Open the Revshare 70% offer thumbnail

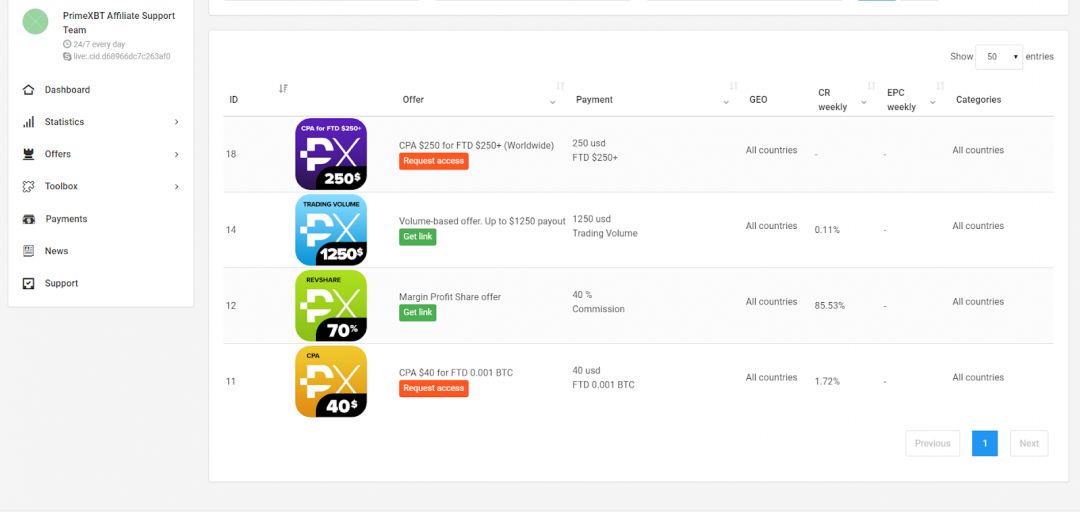(331, 305)
